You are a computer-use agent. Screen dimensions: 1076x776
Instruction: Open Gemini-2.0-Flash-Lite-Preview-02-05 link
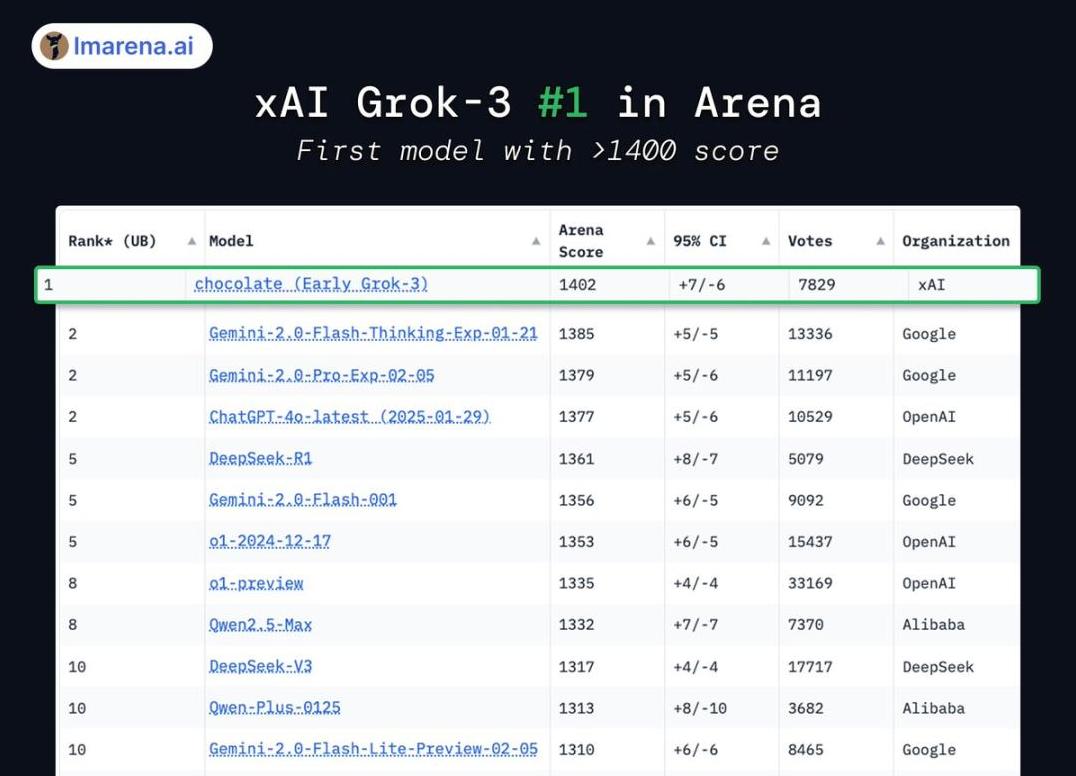[x=373, y=749]
